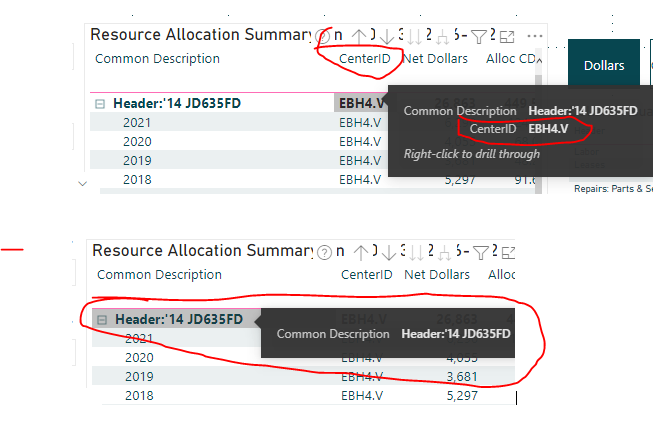Click EBH4.V cell in 2020 row, top visual
Screen dimensions: 653x424
(x=360, y=142)
